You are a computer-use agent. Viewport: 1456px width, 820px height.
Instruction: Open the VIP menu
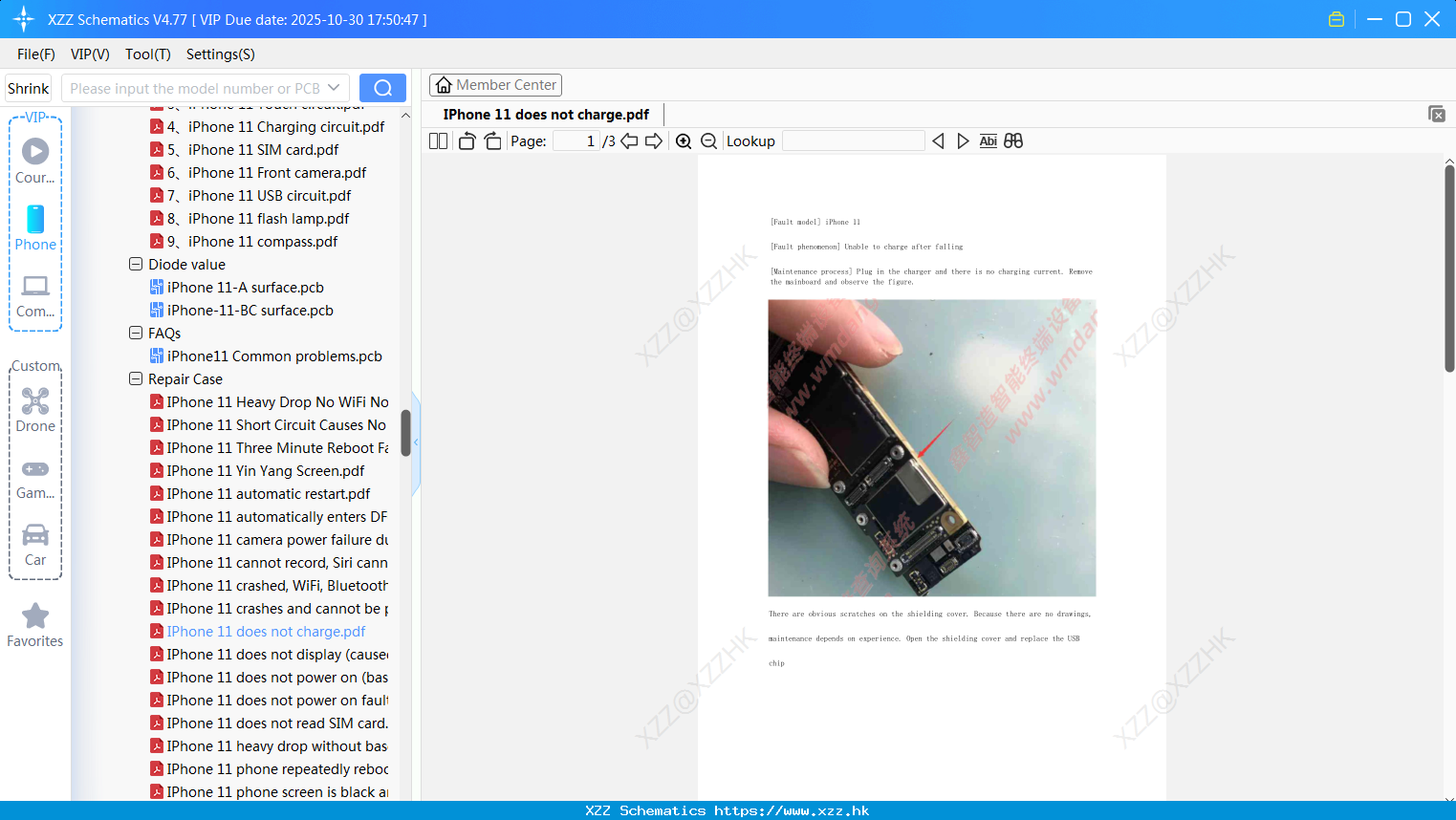point(90,54)
